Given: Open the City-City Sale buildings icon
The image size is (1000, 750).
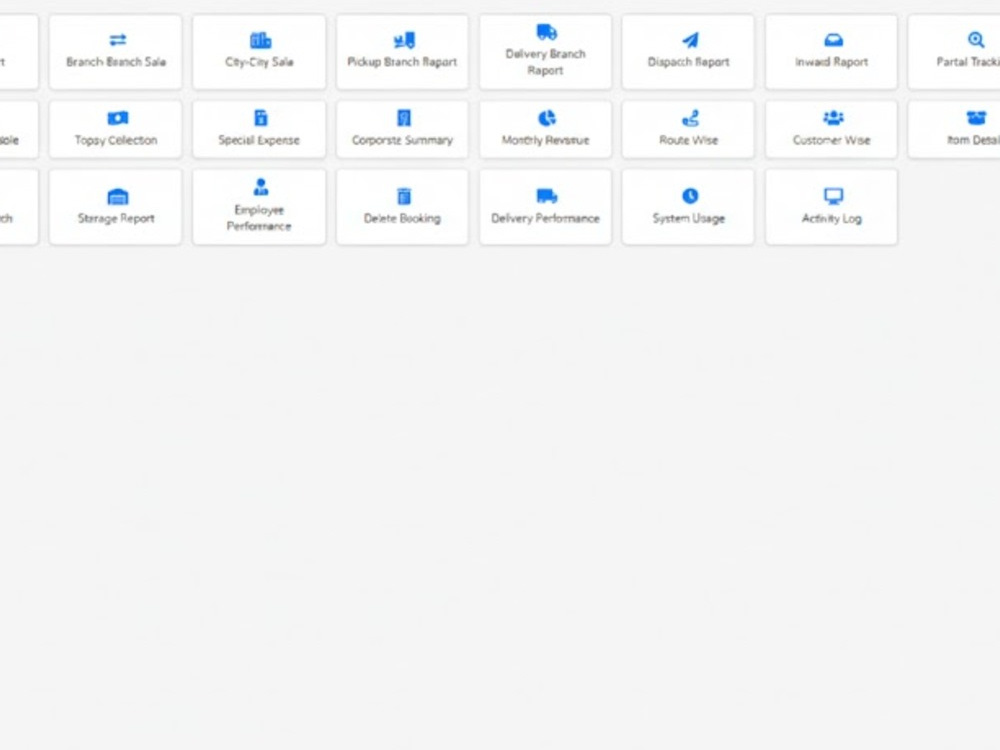Looking at the screenshot, I should 260,40.
